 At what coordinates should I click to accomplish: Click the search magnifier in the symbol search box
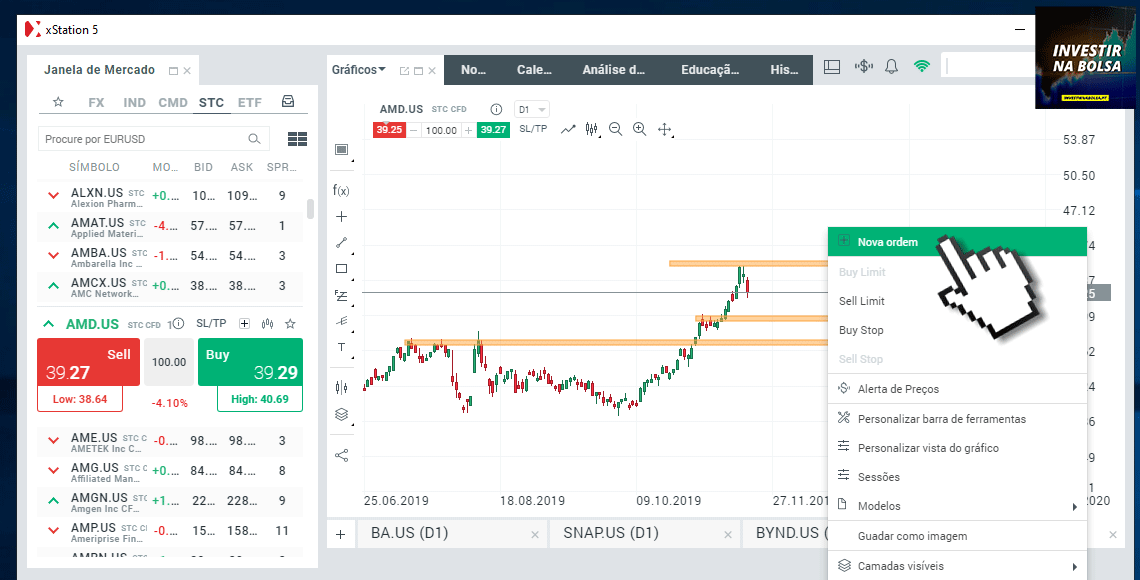point(254,139)
